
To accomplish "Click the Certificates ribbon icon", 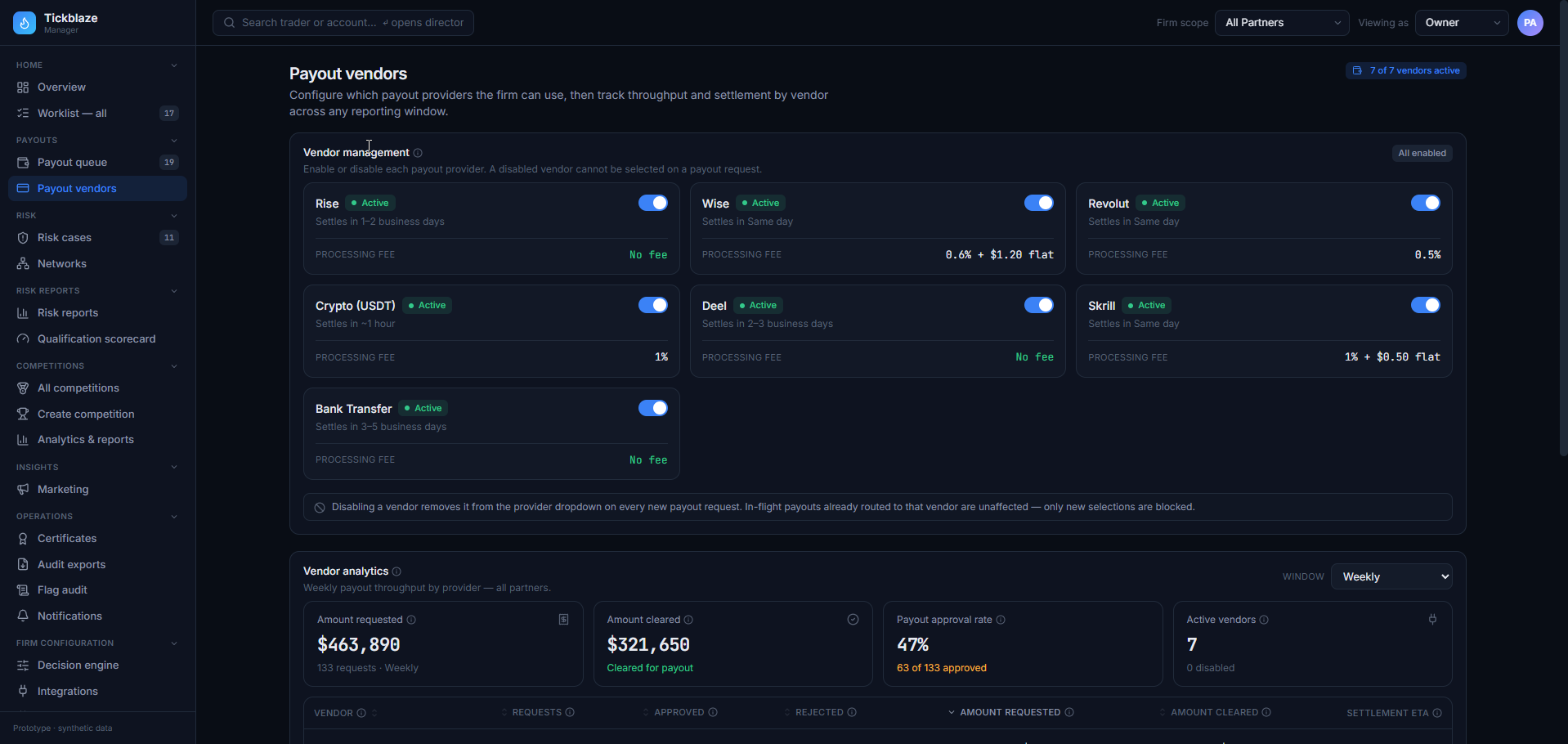I will (x=23, y=539).
